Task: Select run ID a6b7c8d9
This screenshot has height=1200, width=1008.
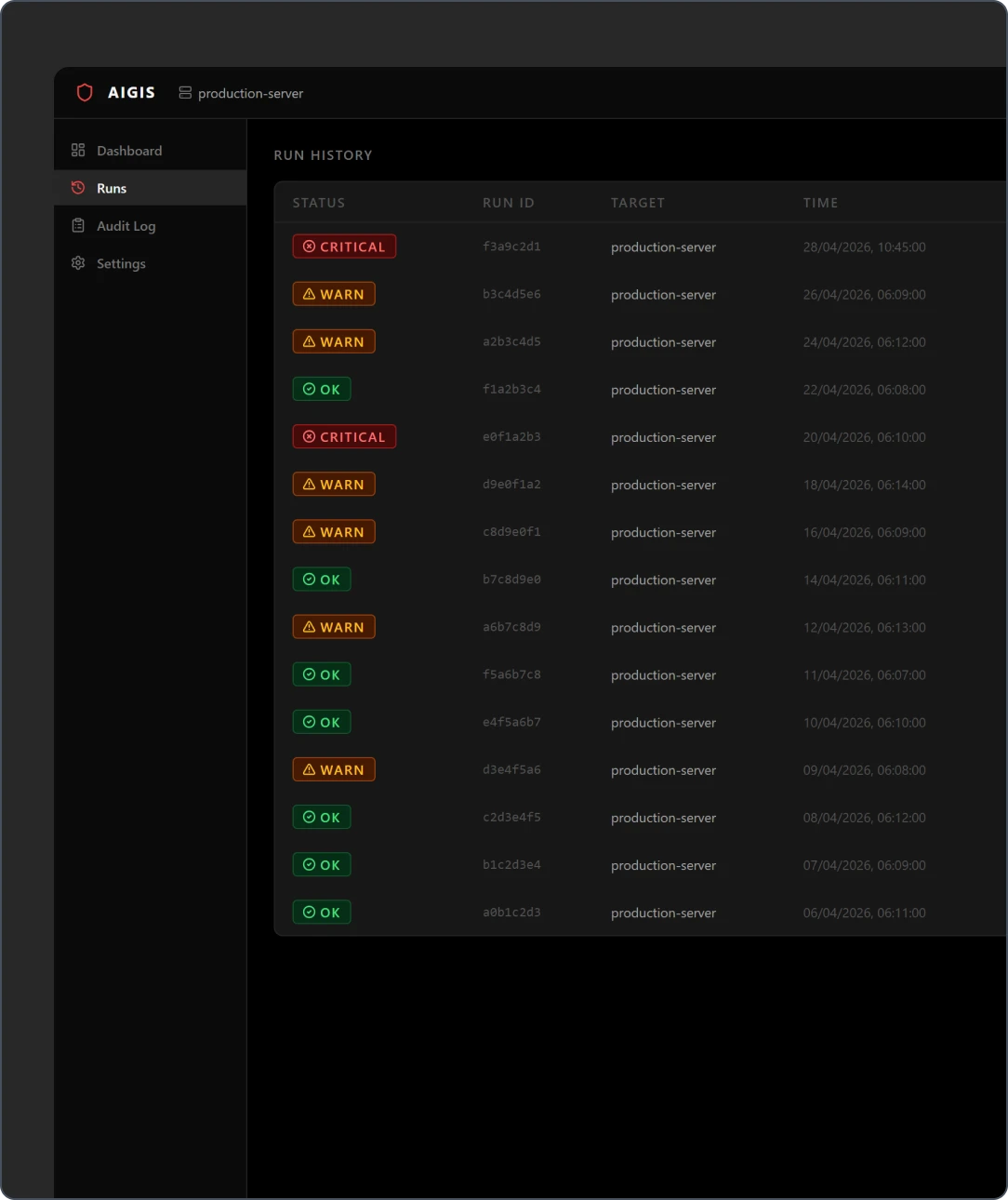Action: click(511, 626)
